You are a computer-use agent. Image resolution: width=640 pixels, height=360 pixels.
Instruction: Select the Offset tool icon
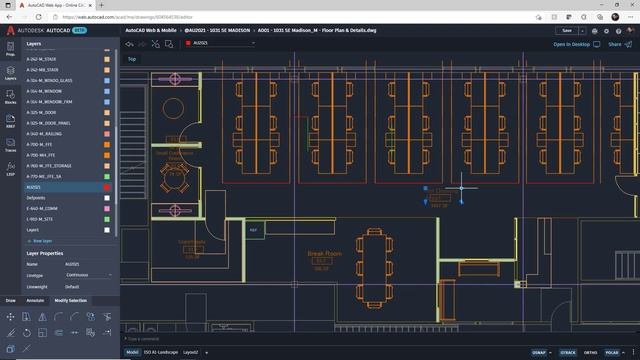coord(10,349)
